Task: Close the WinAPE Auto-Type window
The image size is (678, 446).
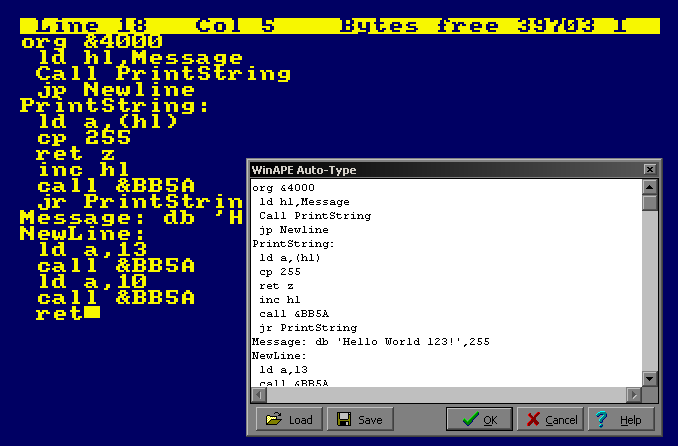Action: pos(649,169)
